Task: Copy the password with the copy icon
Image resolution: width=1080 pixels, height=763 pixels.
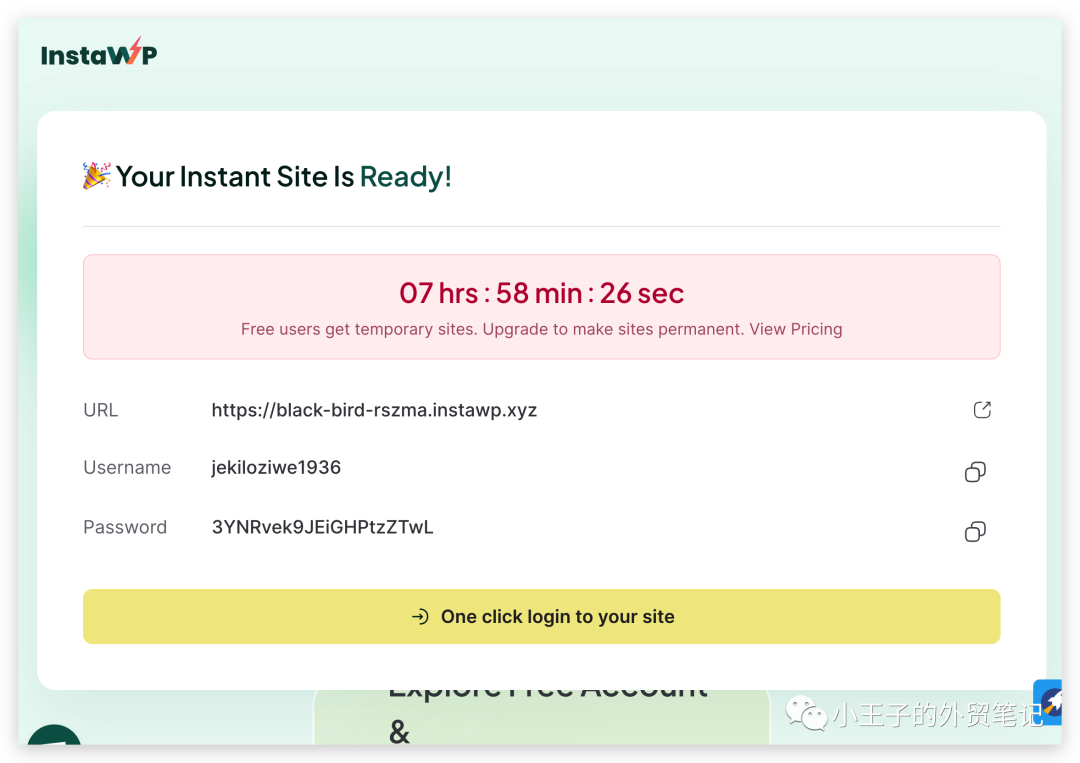Action: (x=975, y=532)
